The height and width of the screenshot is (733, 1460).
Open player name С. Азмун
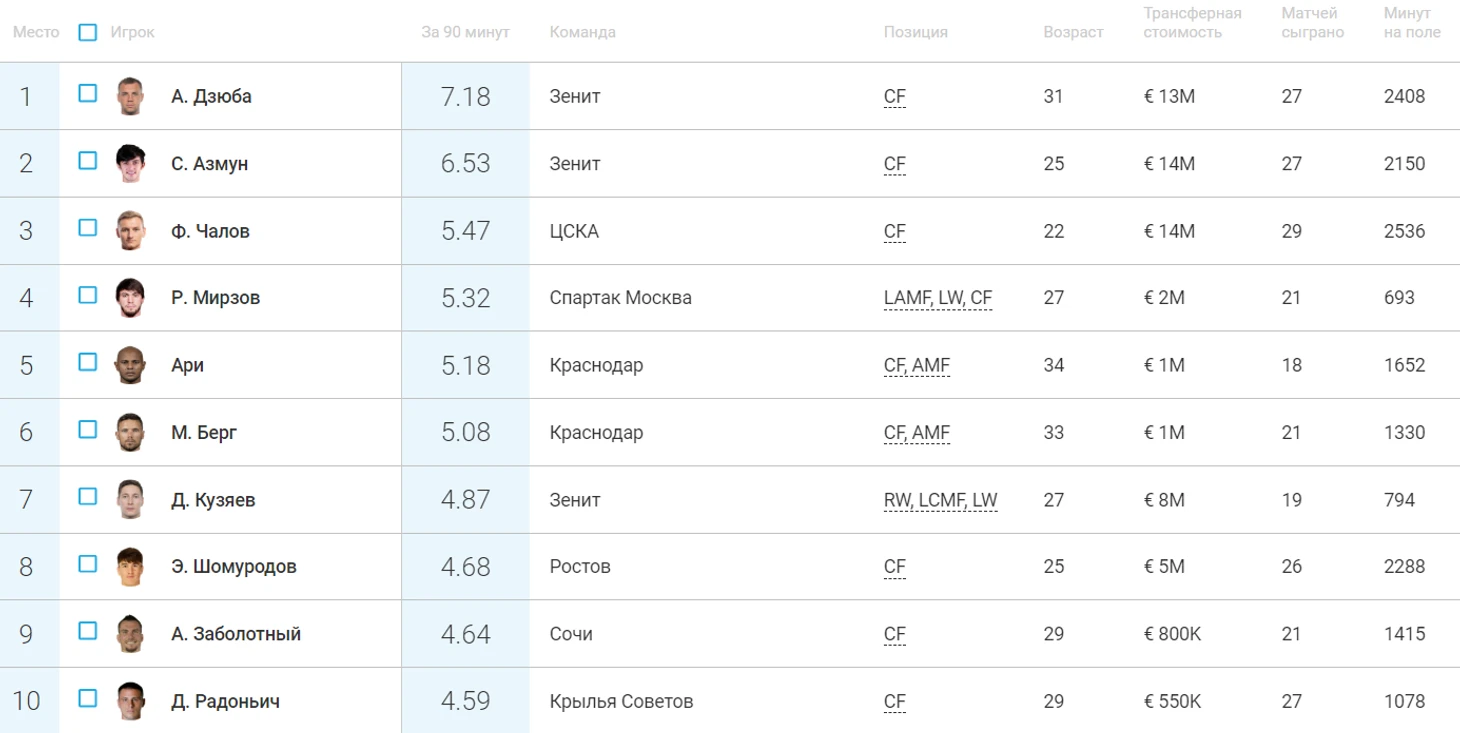point(209,164)
